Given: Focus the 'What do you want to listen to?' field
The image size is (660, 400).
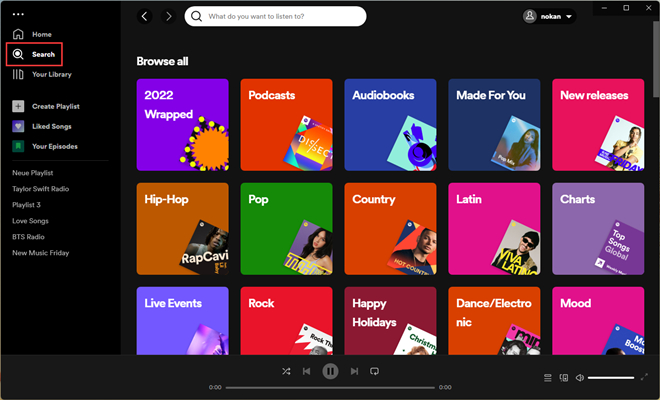Looking at the screenshot, I should point(275,16).
